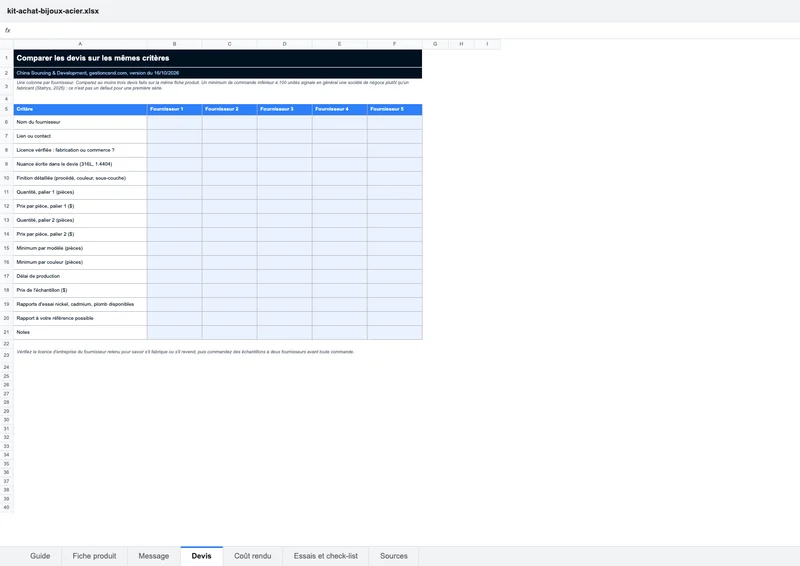800x566 pixels.
Task: Click the fx formula bar field
Action: pos(400,30)
